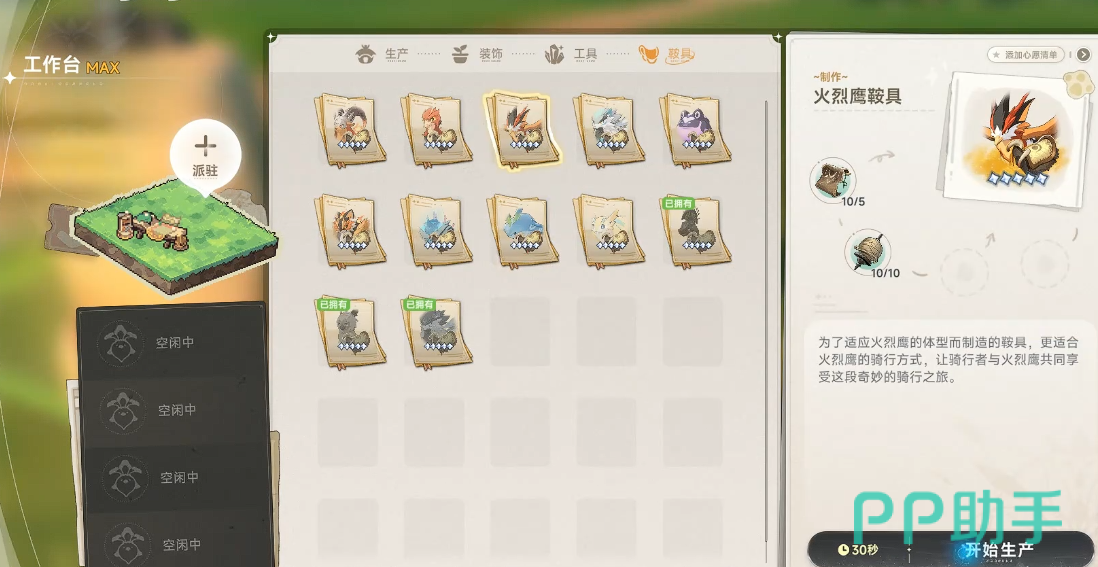Viewport: 1098px width, 567px height.
Task: Select the purple frog saddle blueprint
Action: coord(695,130)
